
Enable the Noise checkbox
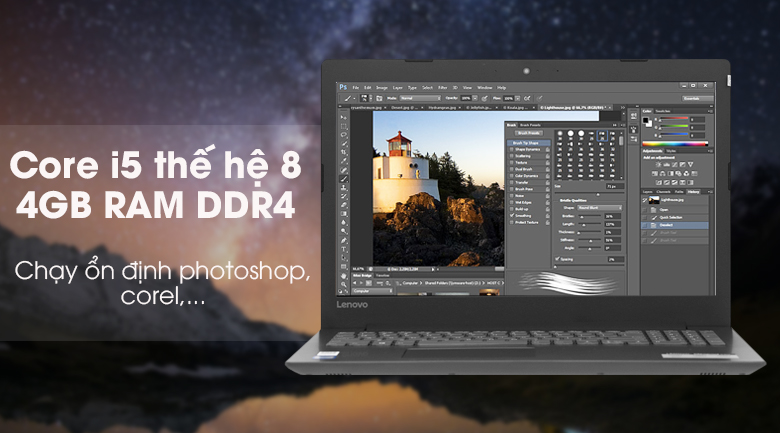(511, 196)
